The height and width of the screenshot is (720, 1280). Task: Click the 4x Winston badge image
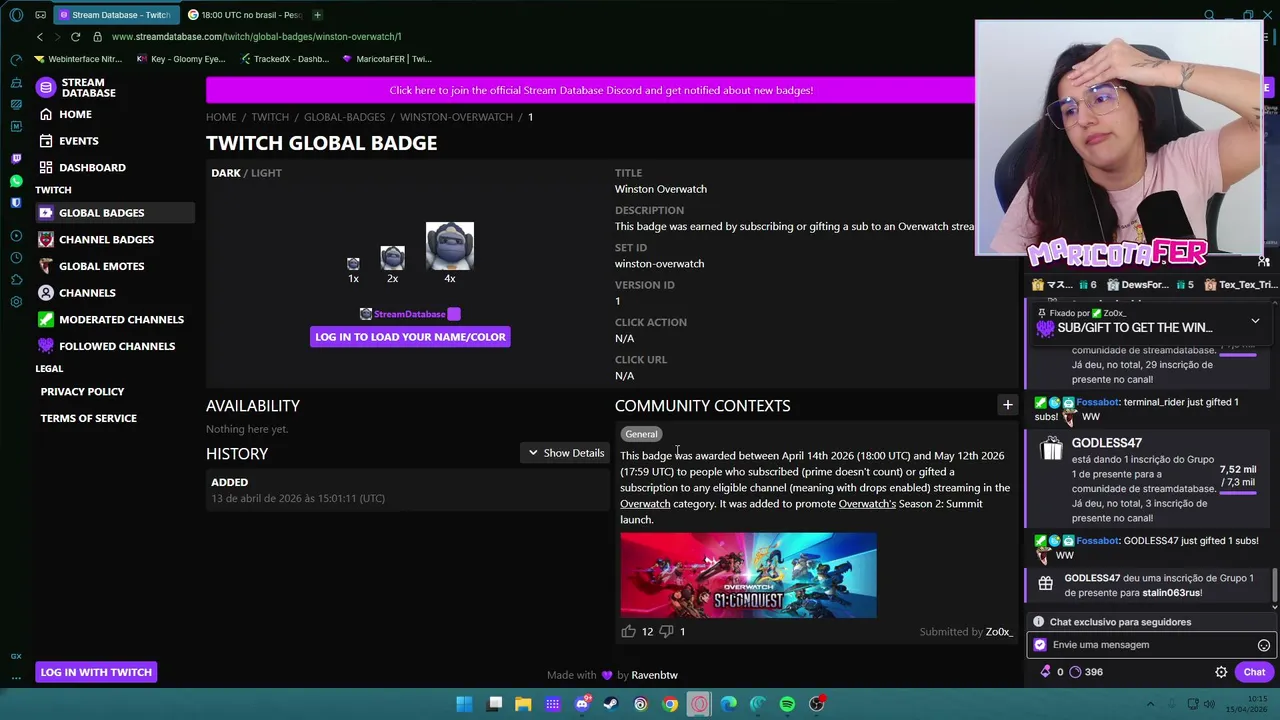click(450, 246)
